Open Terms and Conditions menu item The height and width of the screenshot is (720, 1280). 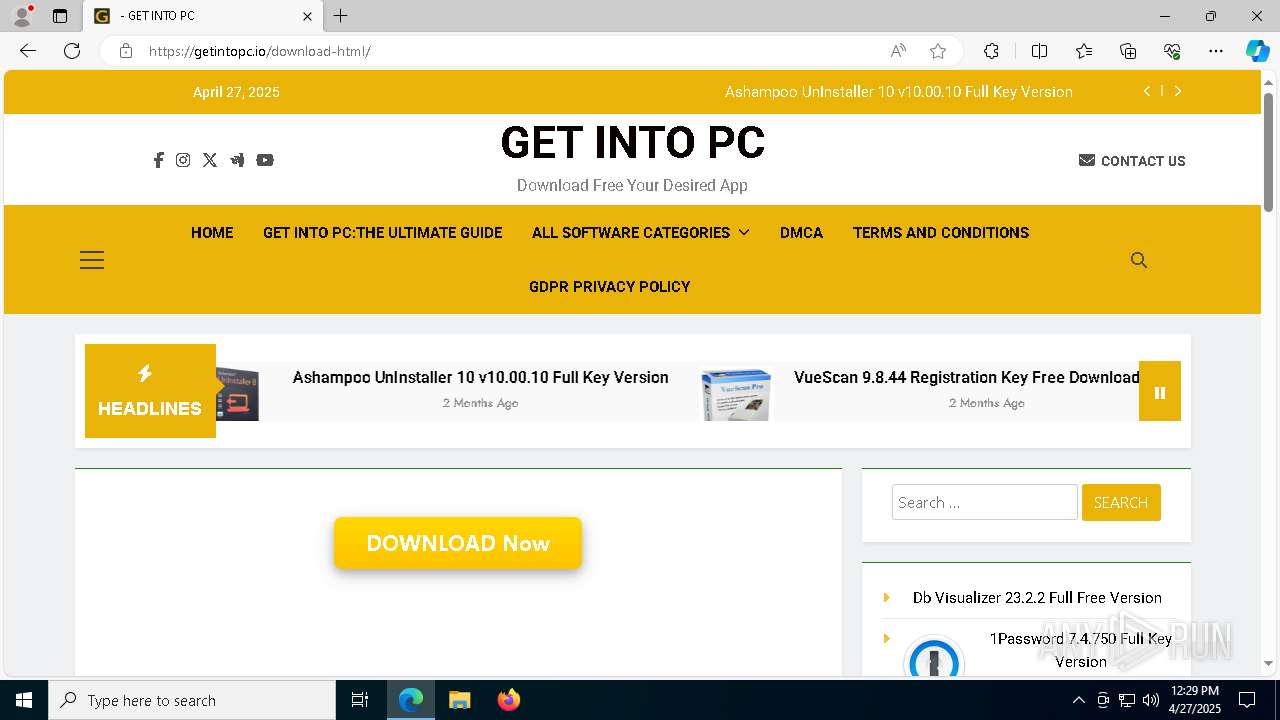coord(941,233)
